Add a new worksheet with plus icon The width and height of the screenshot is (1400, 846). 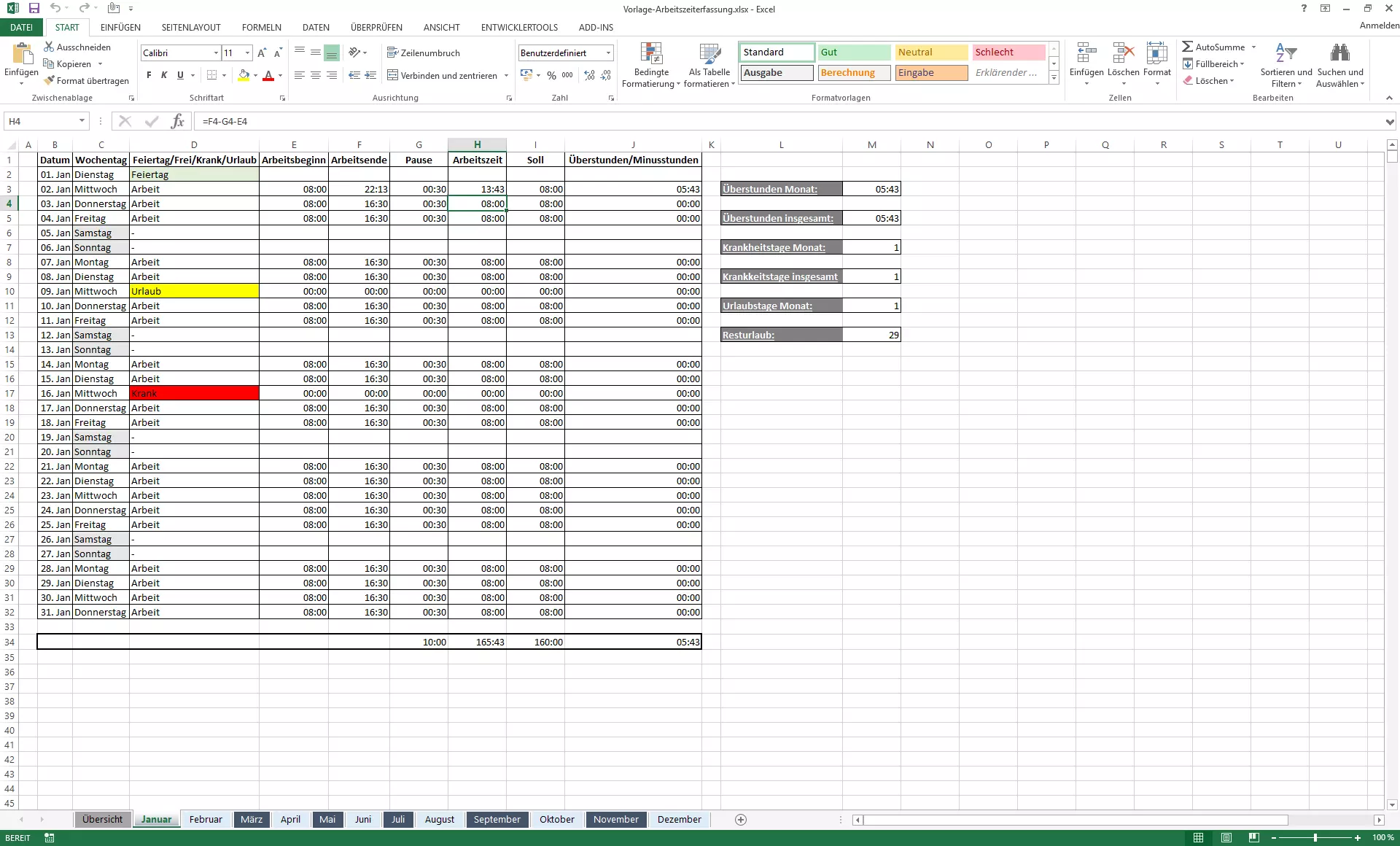pos(741,820)
